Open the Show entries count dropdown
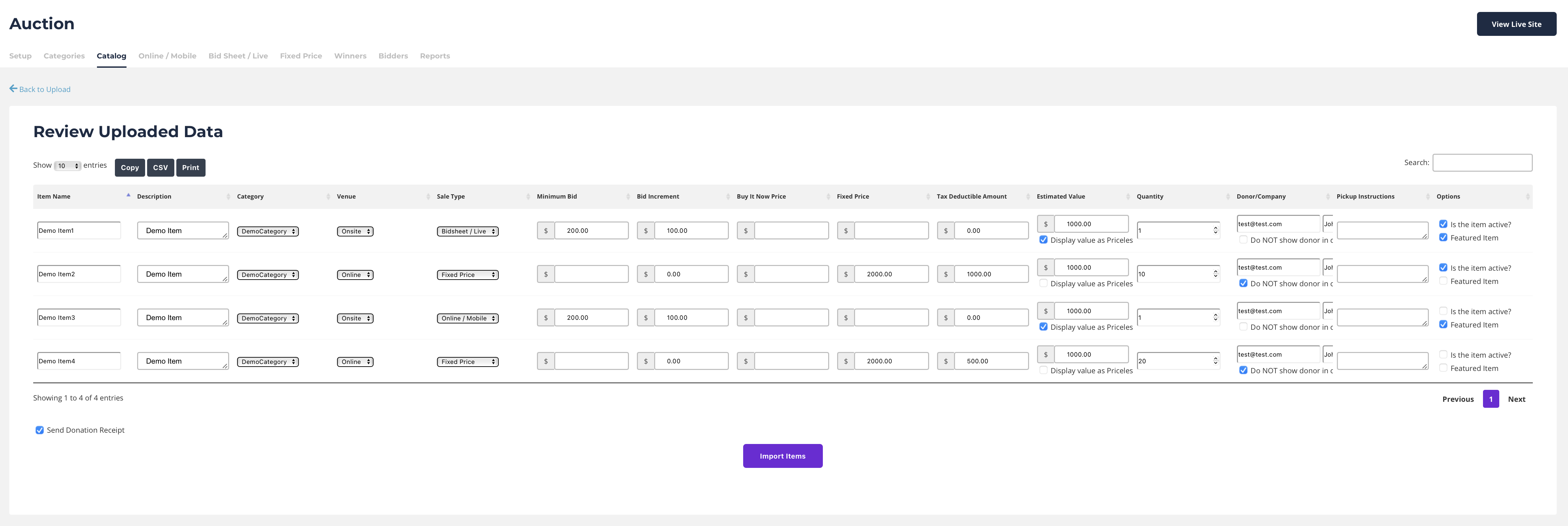Viewport: 1568px width, 526px height. tap(67, 166)
